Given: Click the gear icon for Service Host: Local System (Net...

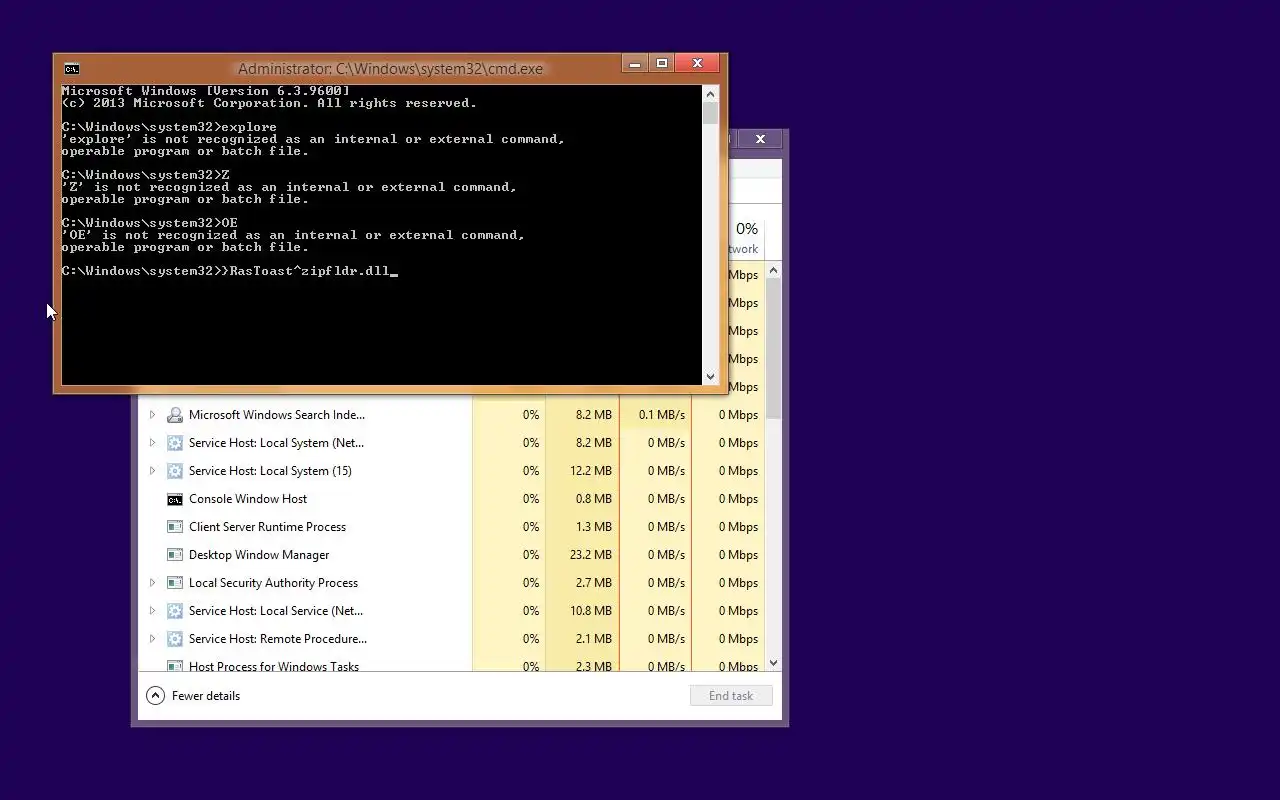Looking at the screenshot, I should tap(175, 443).
